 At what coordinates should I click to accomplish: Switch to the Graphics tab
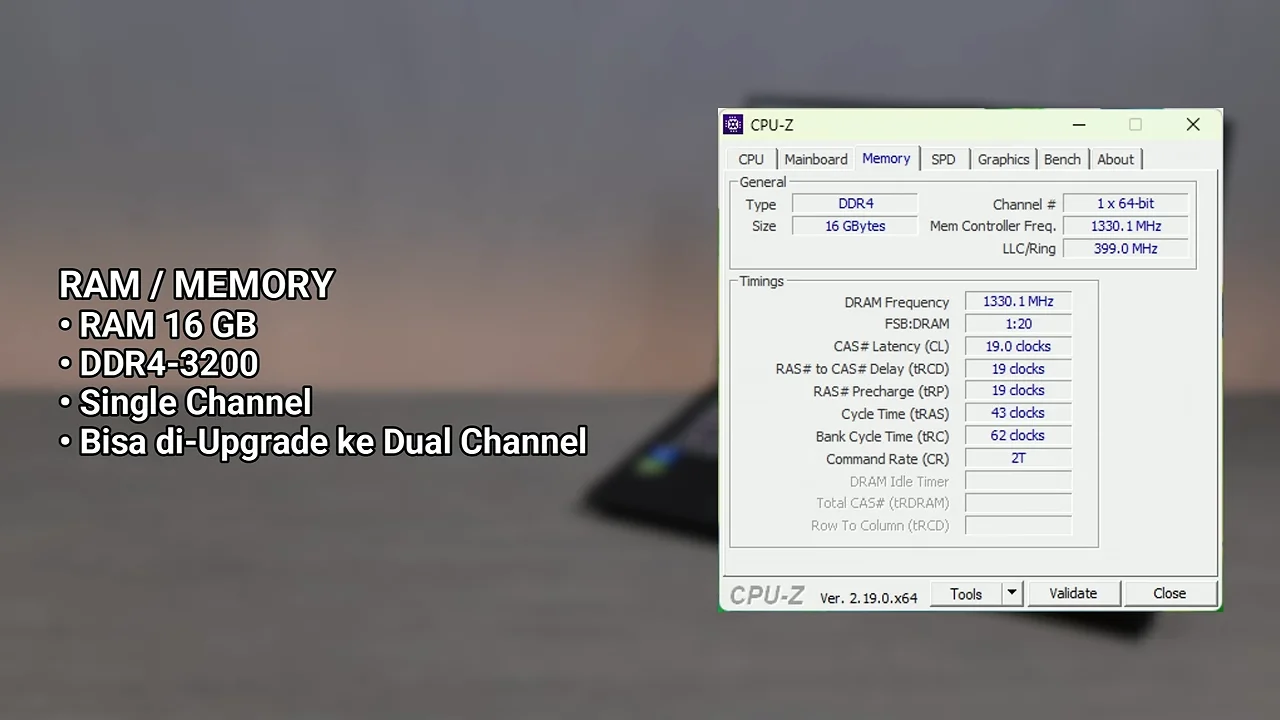coord(1003,159)
